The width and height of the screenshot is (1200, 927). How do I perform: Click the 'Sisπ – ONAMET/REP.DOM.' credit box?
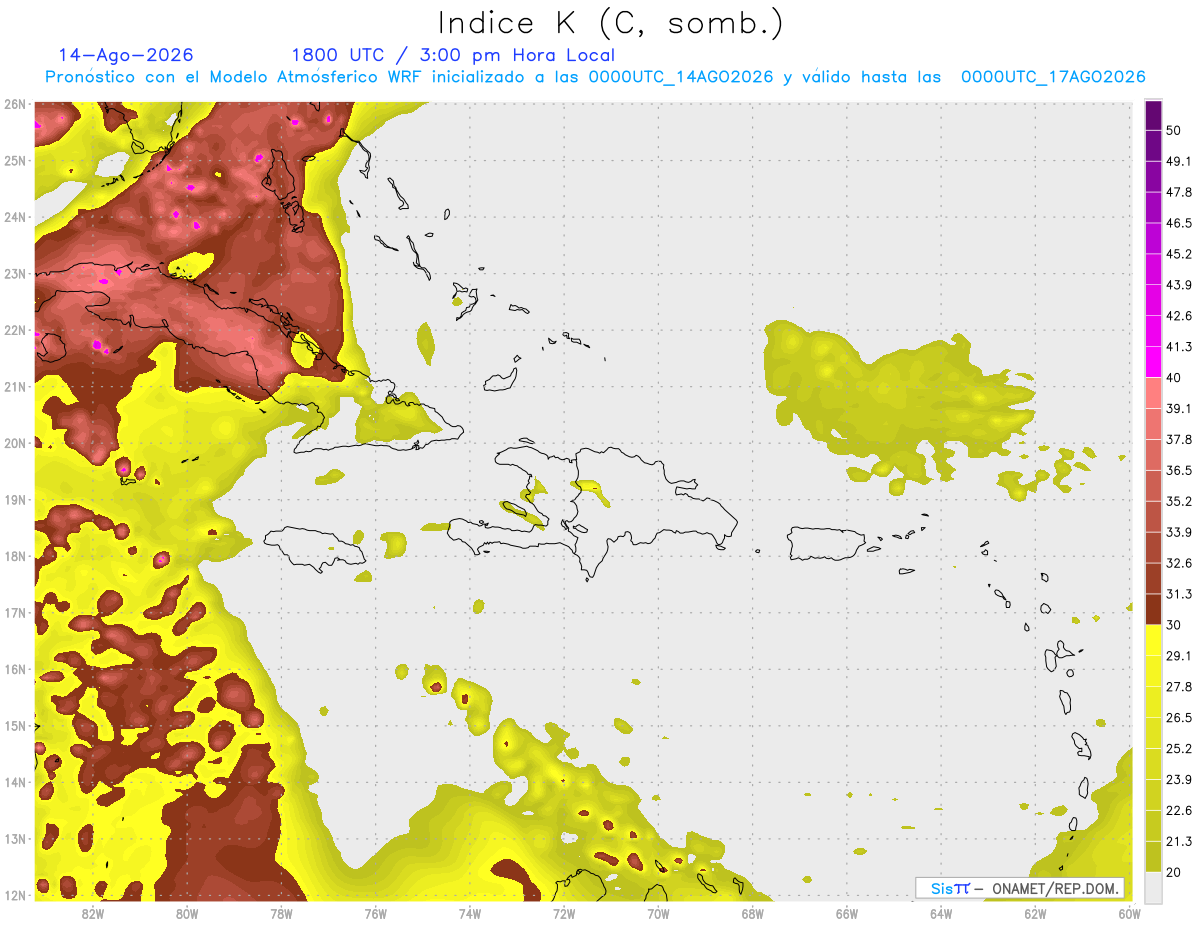click(1020, 888)
